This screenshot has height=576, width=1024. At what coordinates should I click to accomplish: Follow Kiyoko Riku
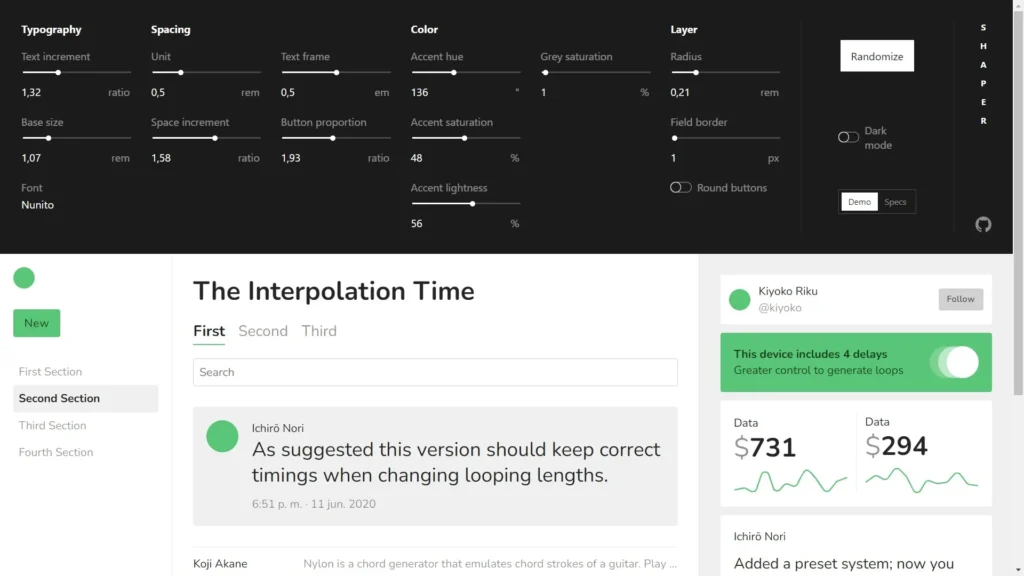[x=960, y=299]
